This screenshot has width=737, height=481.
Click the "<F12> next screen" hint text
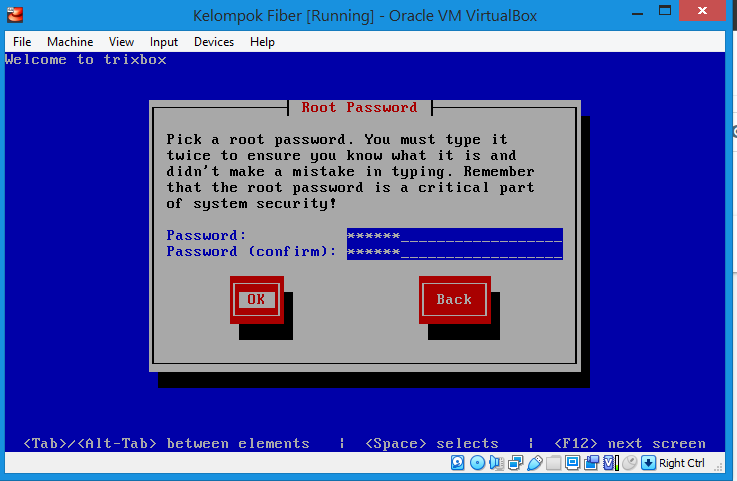click(x=630, y=443)
